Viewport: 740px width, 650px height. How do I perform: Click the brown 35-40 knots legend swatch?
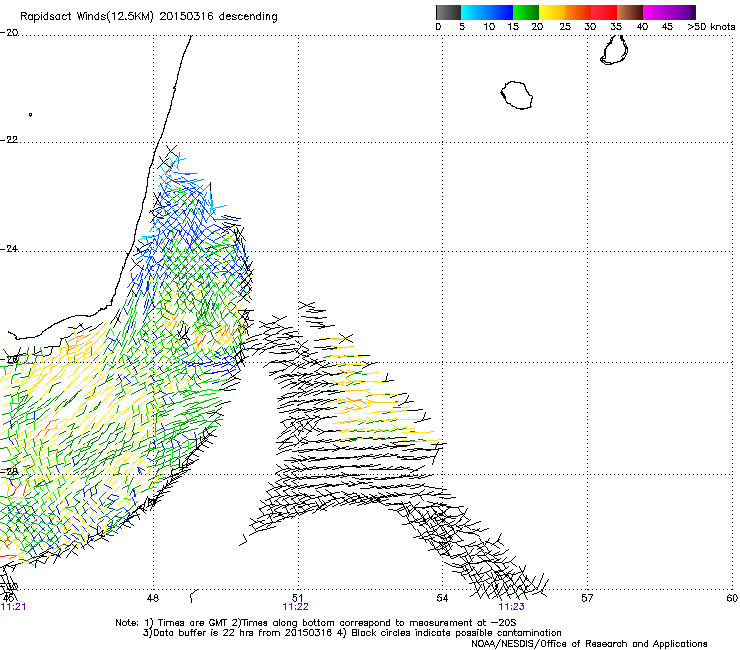coord(630,12)
